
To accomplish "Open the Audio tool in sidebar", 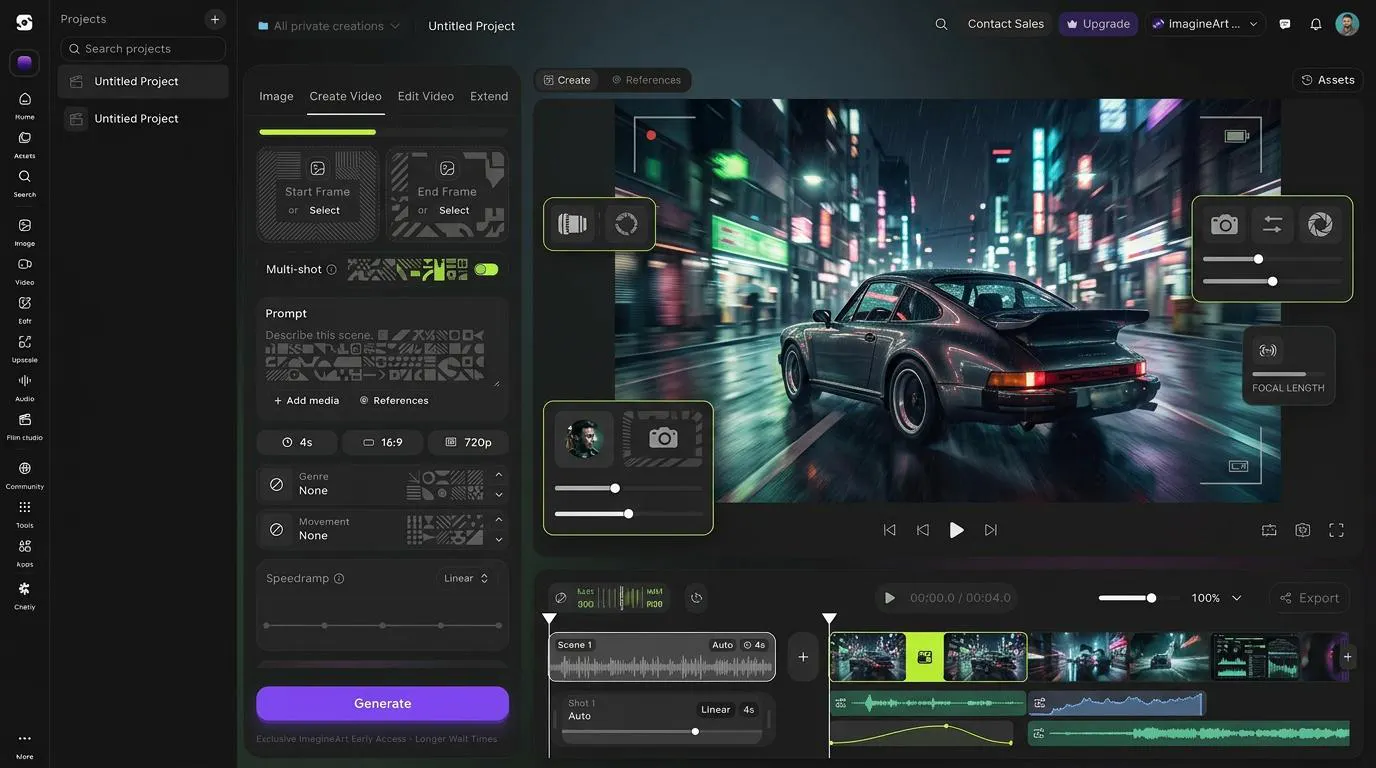I will click(x=25, y=387).
